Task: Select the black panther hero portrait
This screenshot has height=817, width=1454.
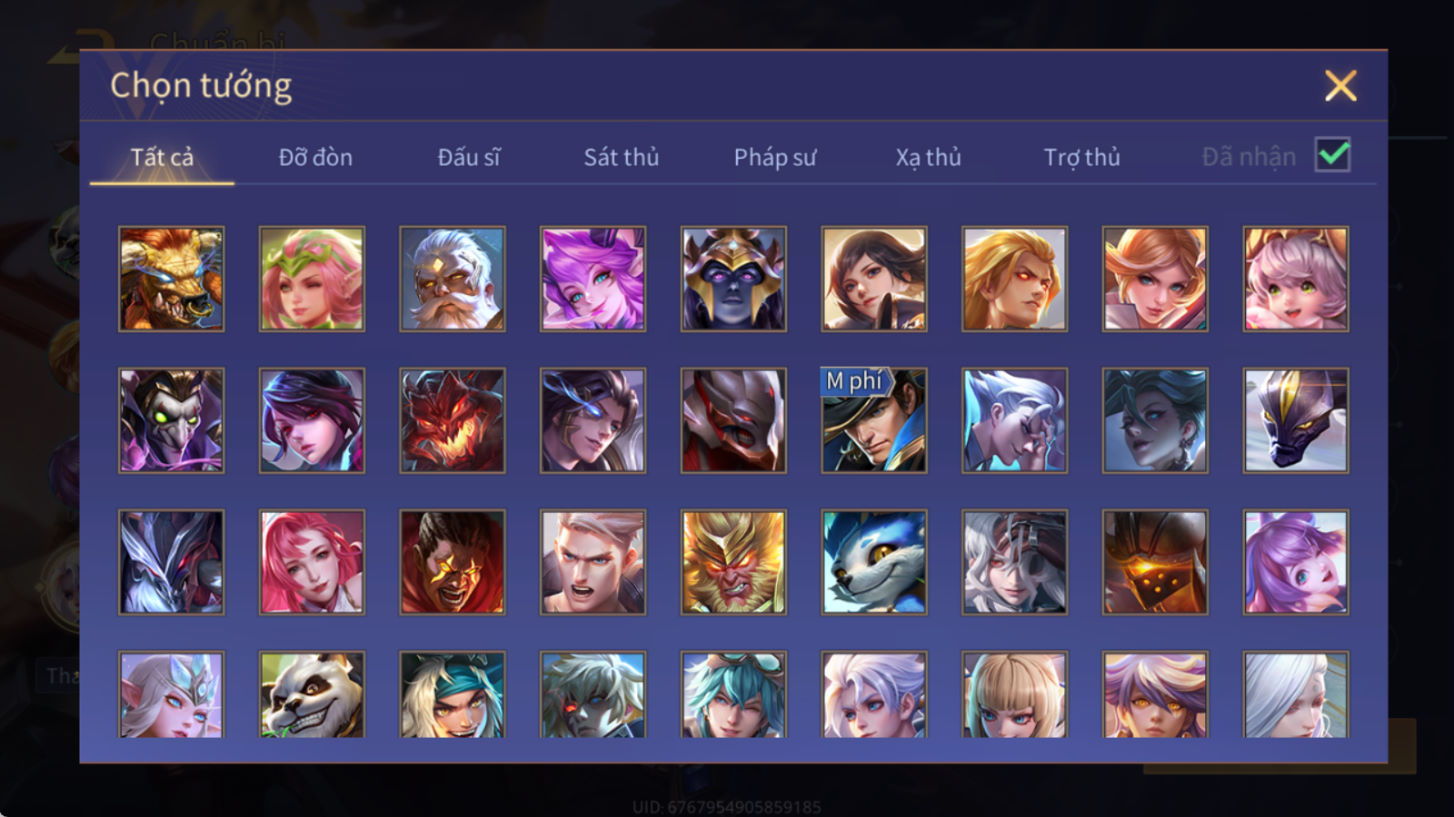Action: pyautogui.click(x=1296, y=420)
